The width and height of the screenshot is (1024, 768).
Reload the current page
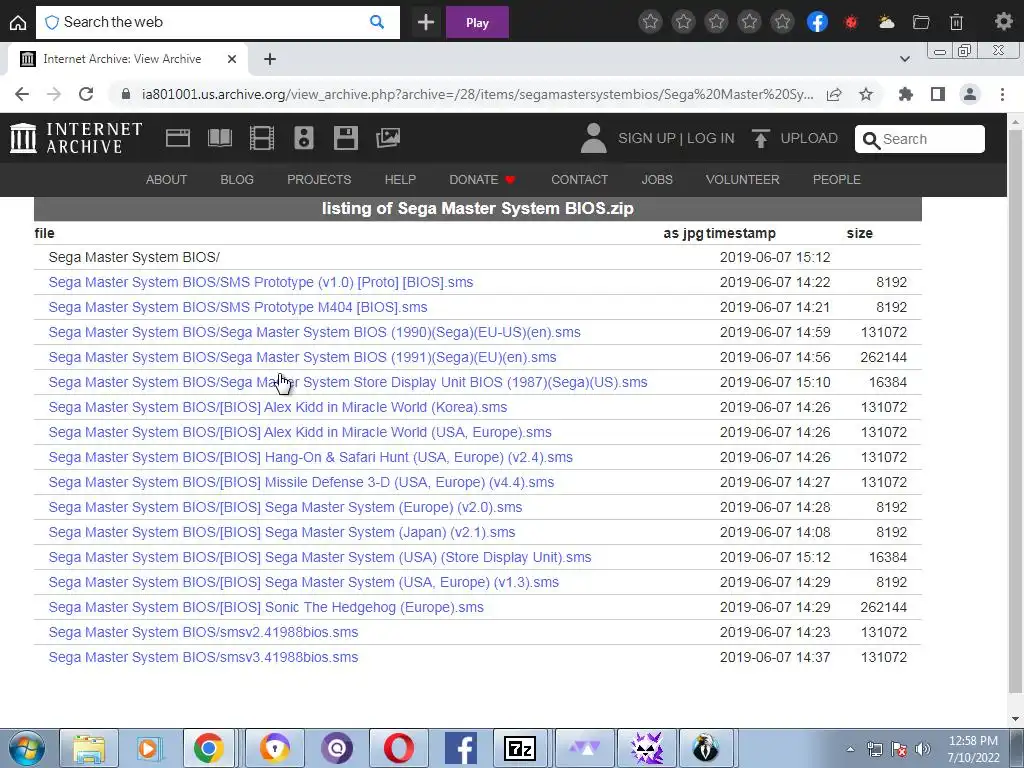click(x=86, y=94)
